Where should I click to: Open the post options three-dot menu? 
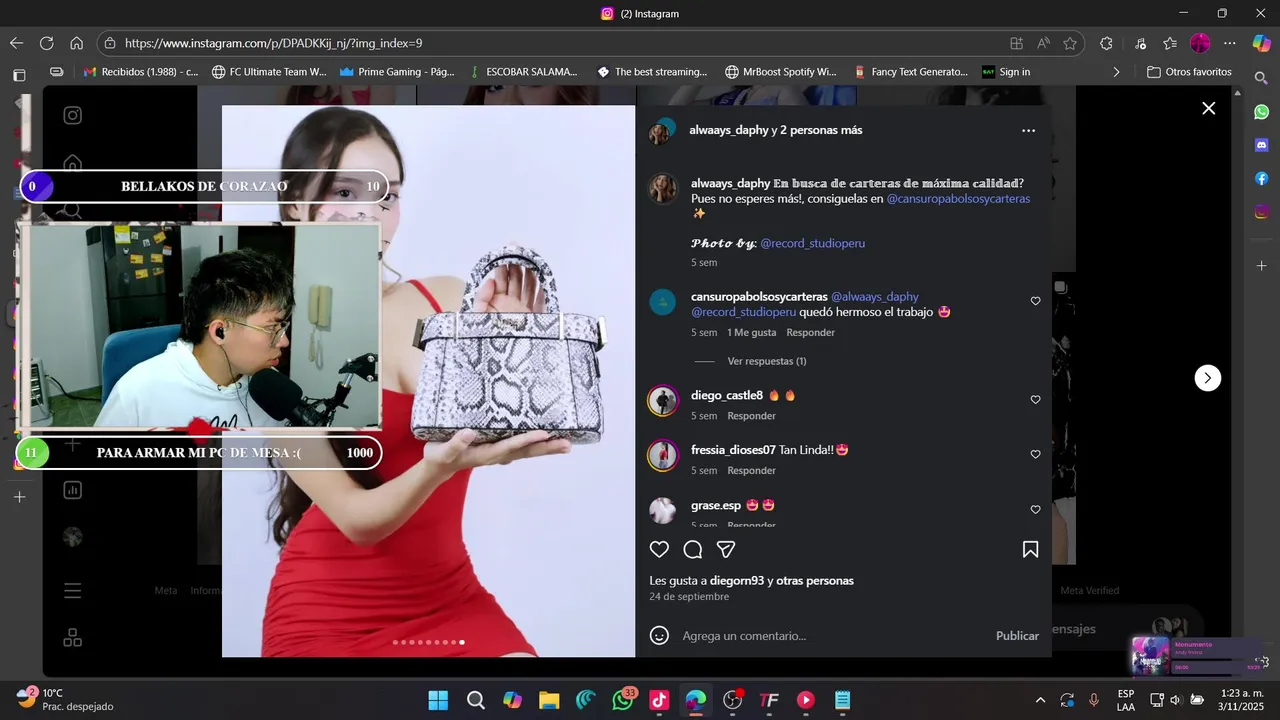(x=1028, y=130)
